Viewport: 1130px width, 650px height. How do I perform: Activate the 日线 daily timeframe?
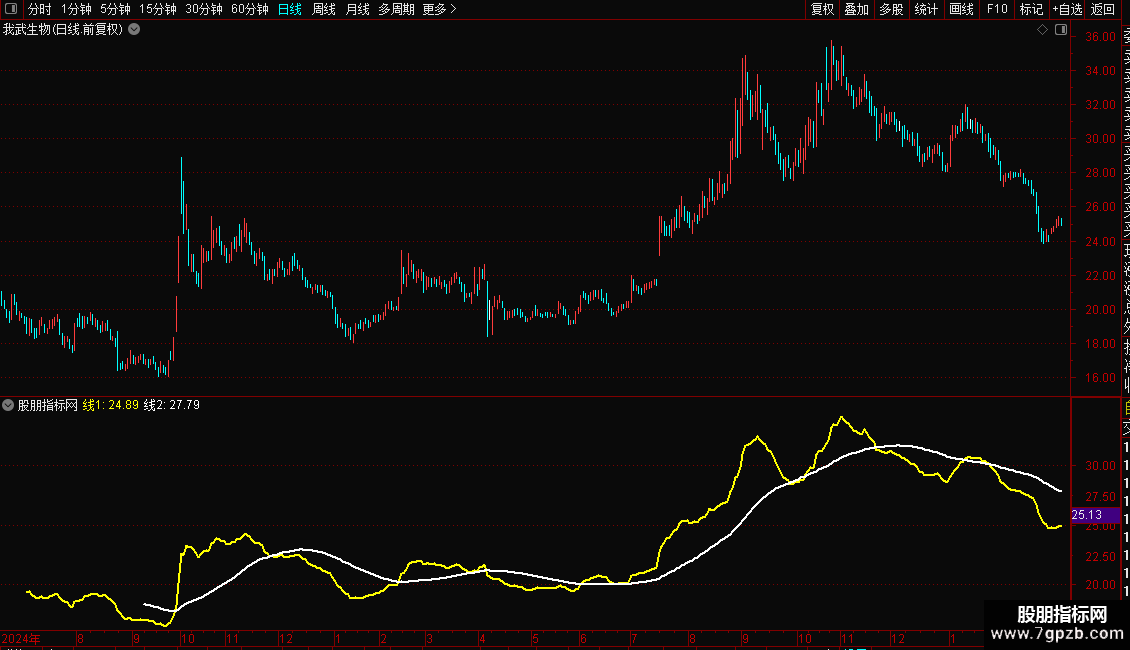pyautogui.click(x=290, y=9)
